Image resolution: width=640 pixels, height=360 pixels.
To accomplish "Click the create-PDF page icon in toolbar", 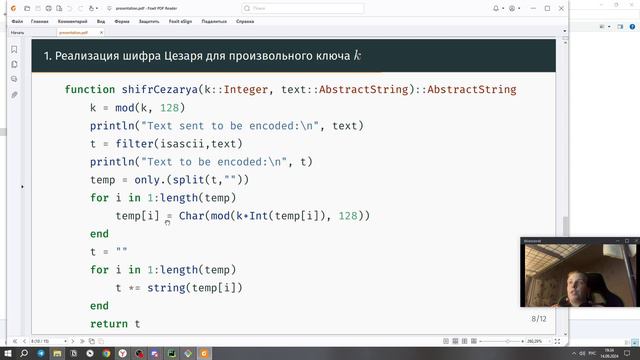I will [x=59, y=8].
